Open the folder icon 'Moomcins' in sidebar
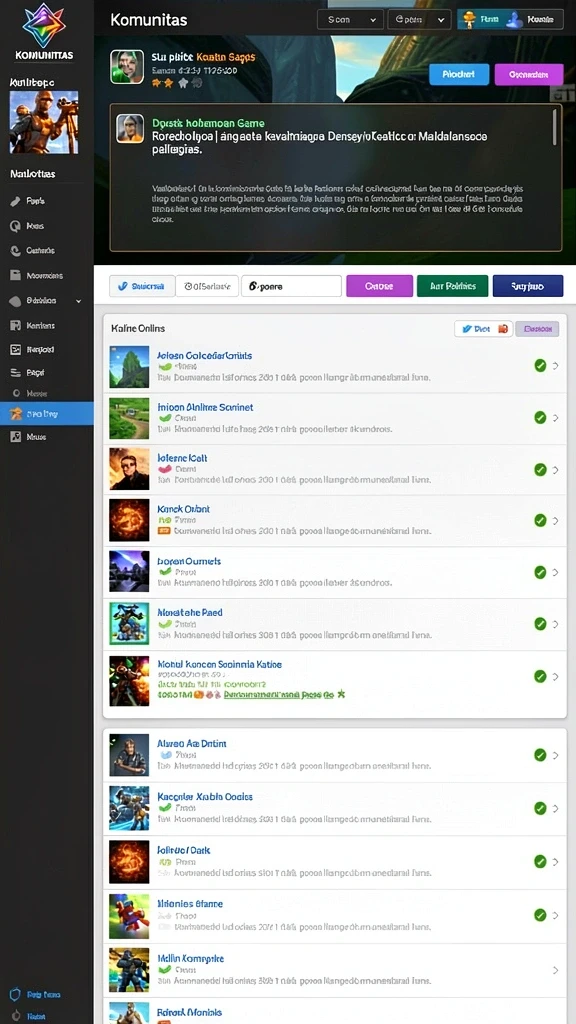 click(x=16, y=276)
